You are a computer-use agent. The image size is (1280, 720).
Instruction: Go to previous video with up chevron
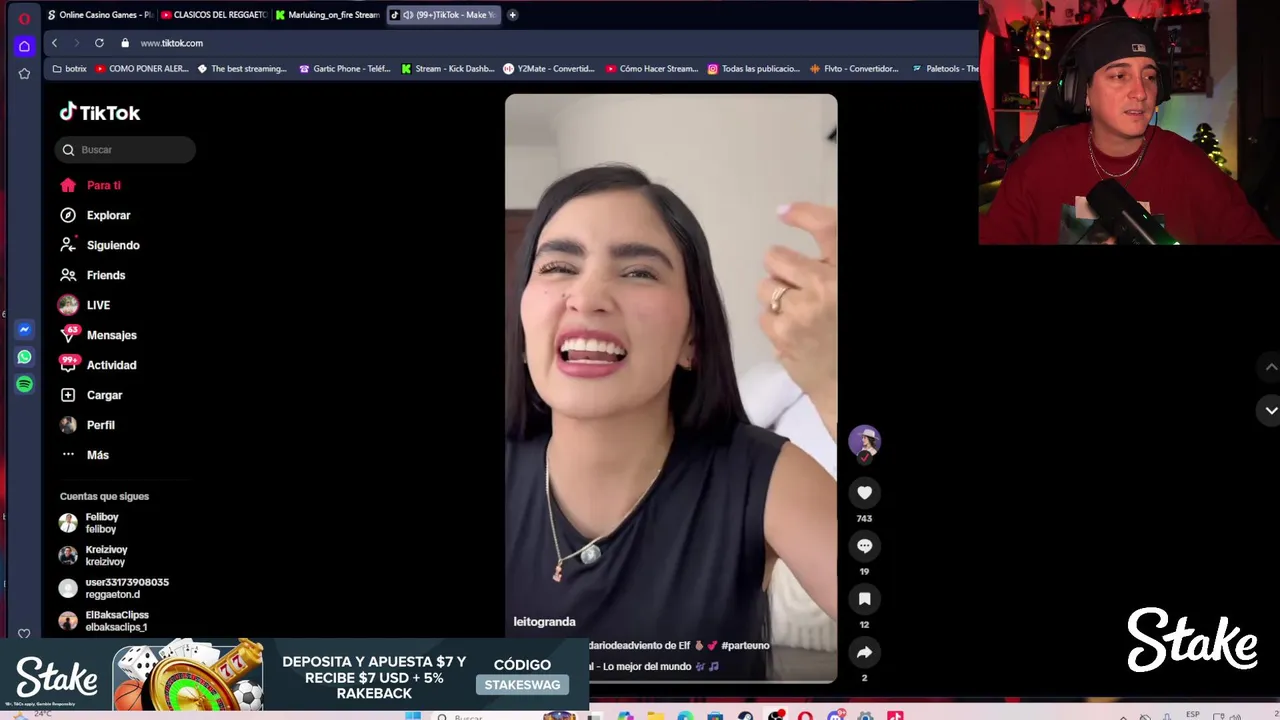pyautogui.click(x=1271, y=367)
